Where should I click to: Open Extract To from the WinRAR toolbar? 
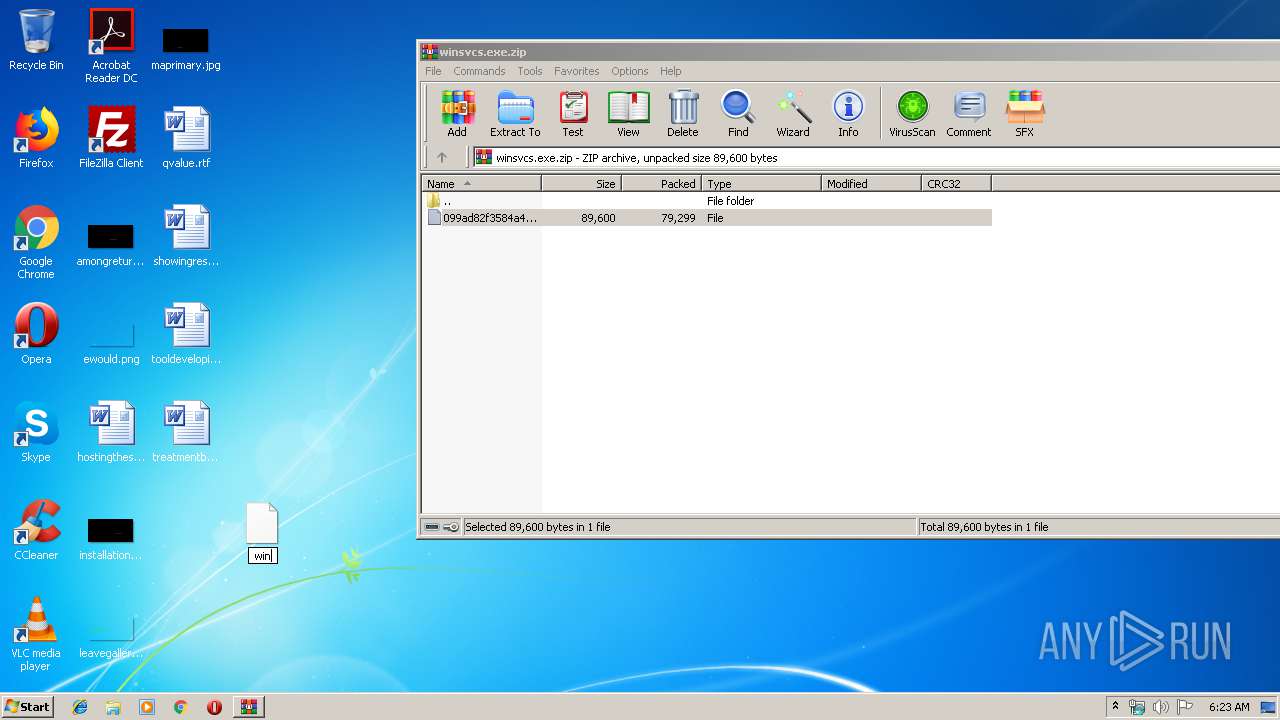(x=515, y=113)
